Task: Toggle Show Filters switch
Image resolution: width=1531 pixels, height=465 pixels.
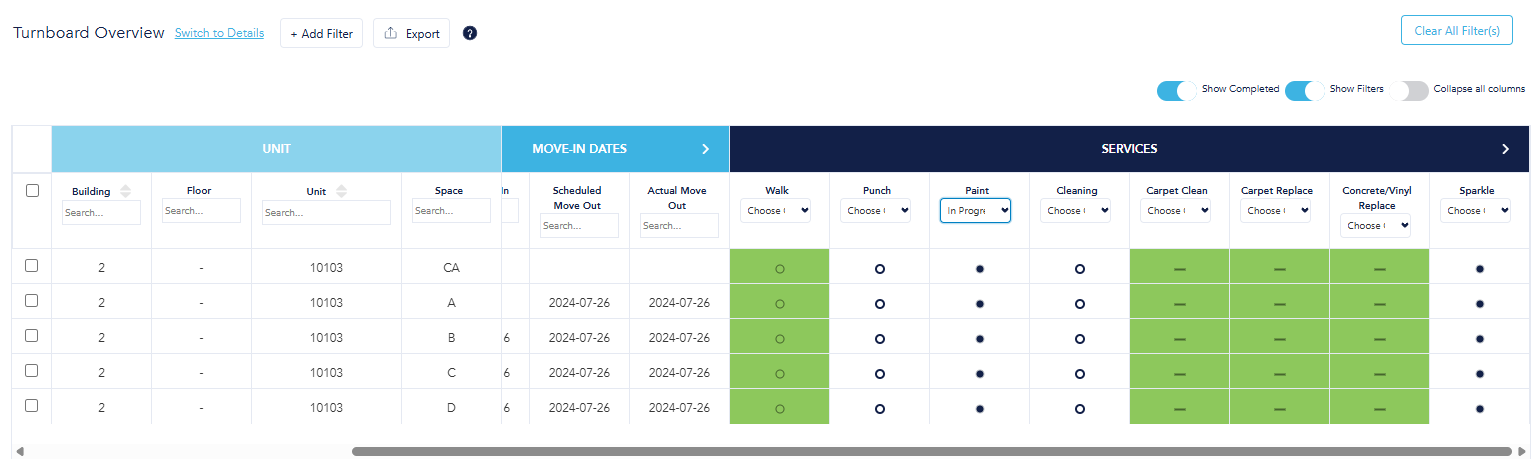Action: (1305, 90)
